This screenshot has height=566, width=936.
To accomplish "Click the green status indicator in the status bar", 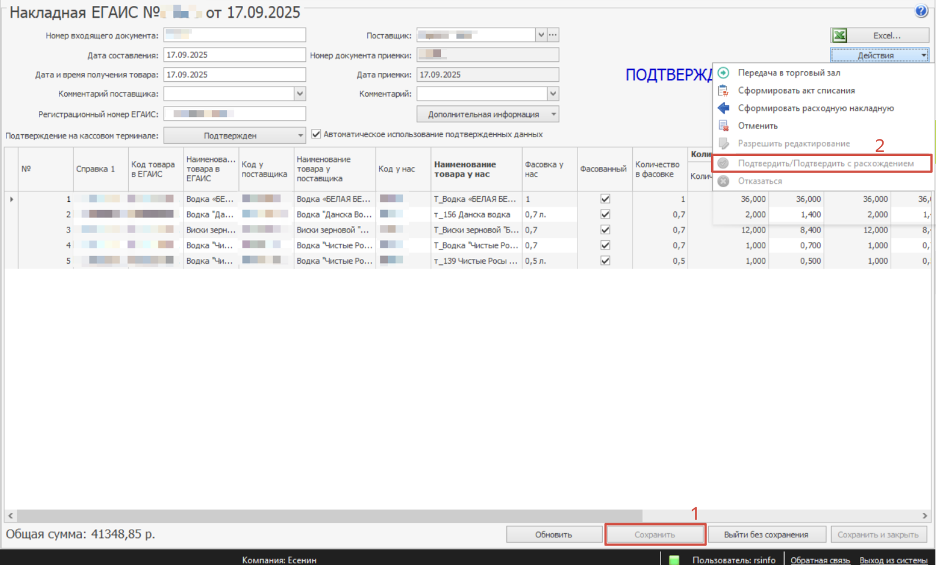I will click(x=674, y=560).
